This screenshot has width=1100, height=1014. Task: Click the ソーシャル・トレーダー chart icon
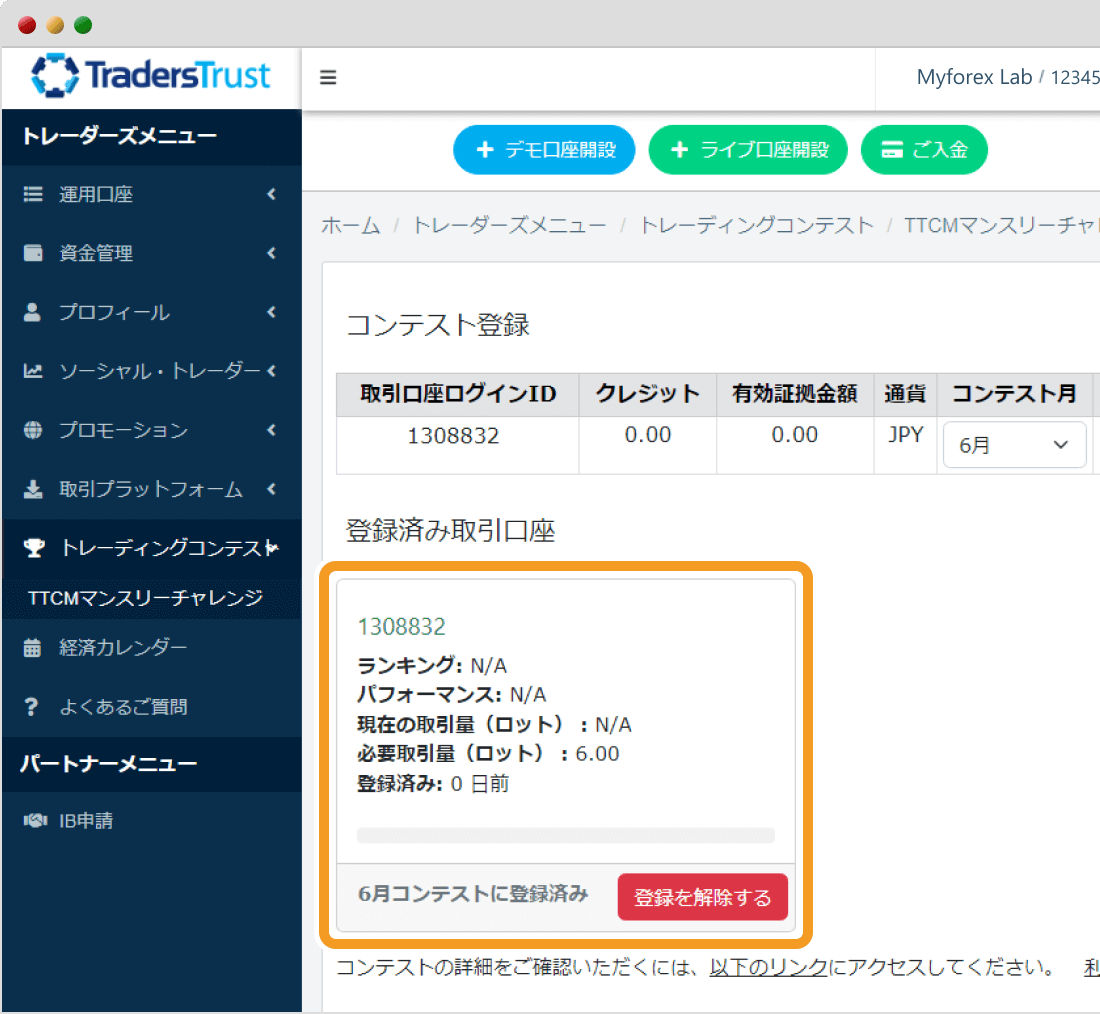coord(33,371)
